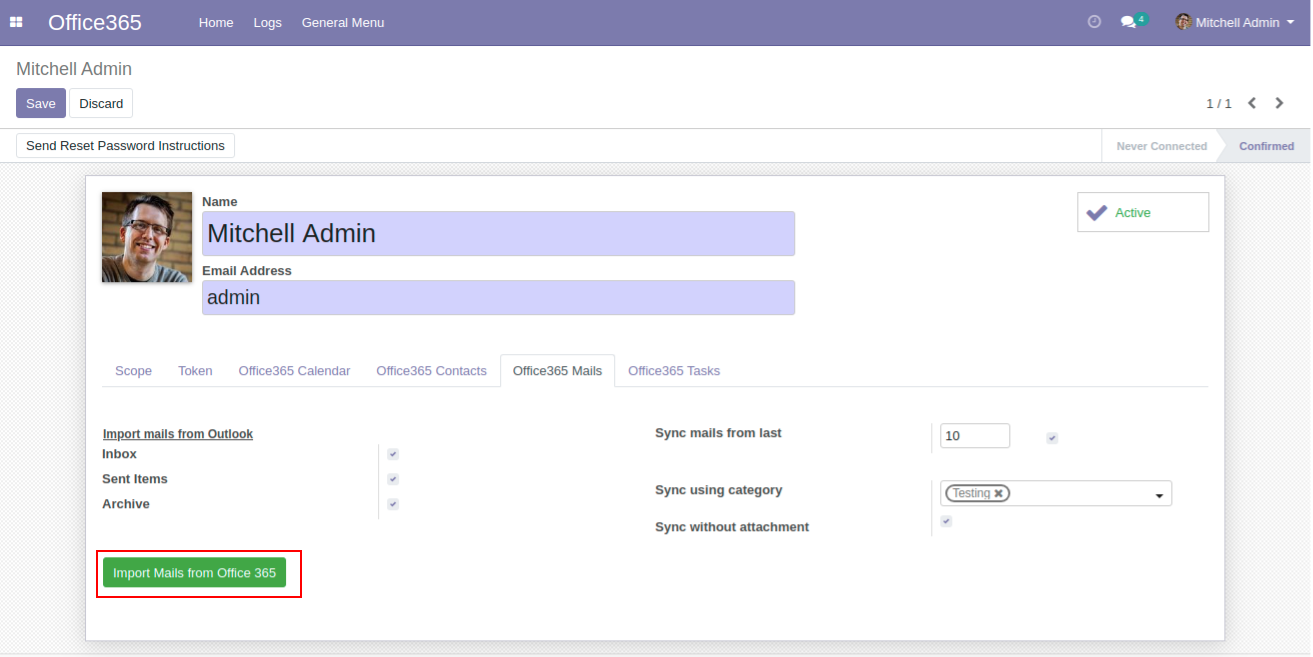The width and height of the screenshot is (1313, 657).
Task: Click the Sync mails from last field
Action: click(974, 436)
